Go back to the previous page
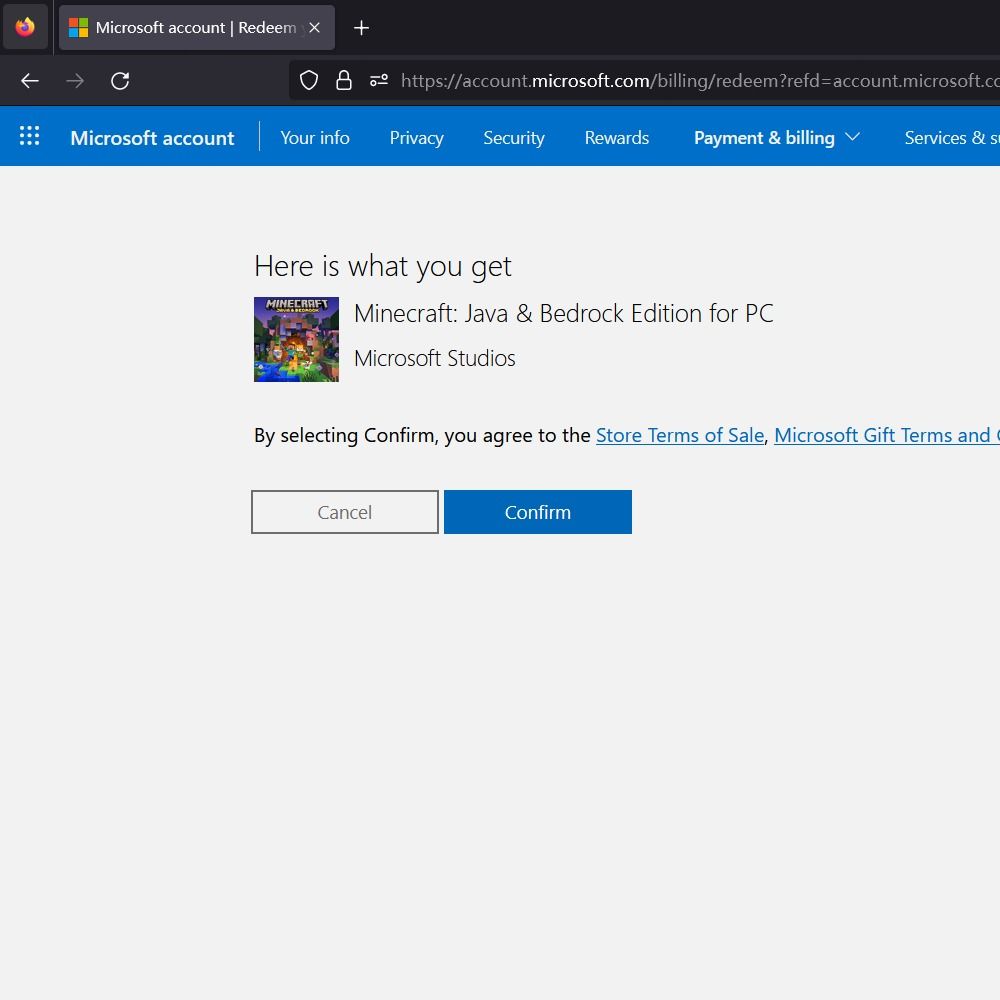 point(30,81)
